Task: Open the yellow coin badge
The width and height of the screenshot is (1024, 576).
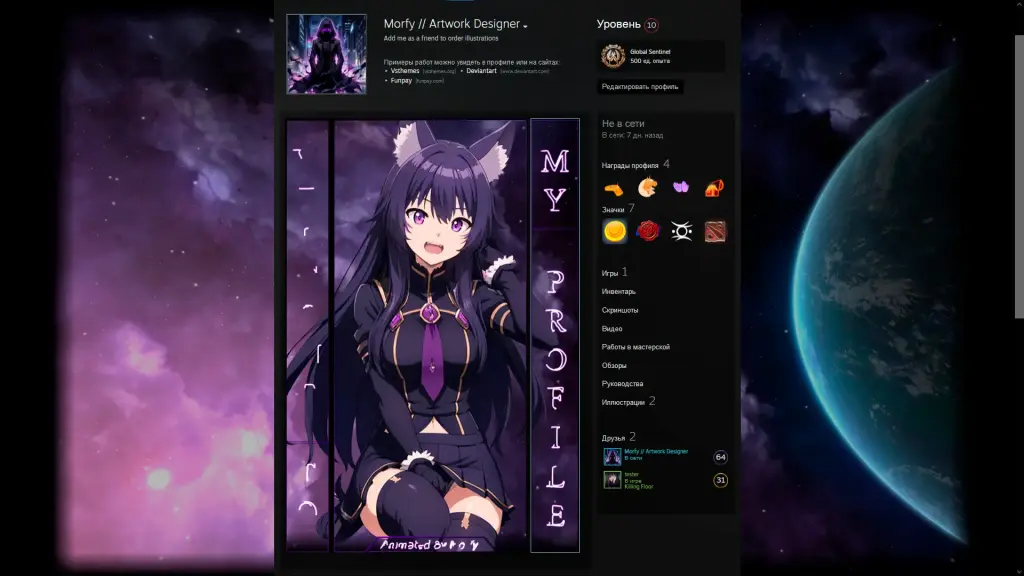Action: point(615,232)
